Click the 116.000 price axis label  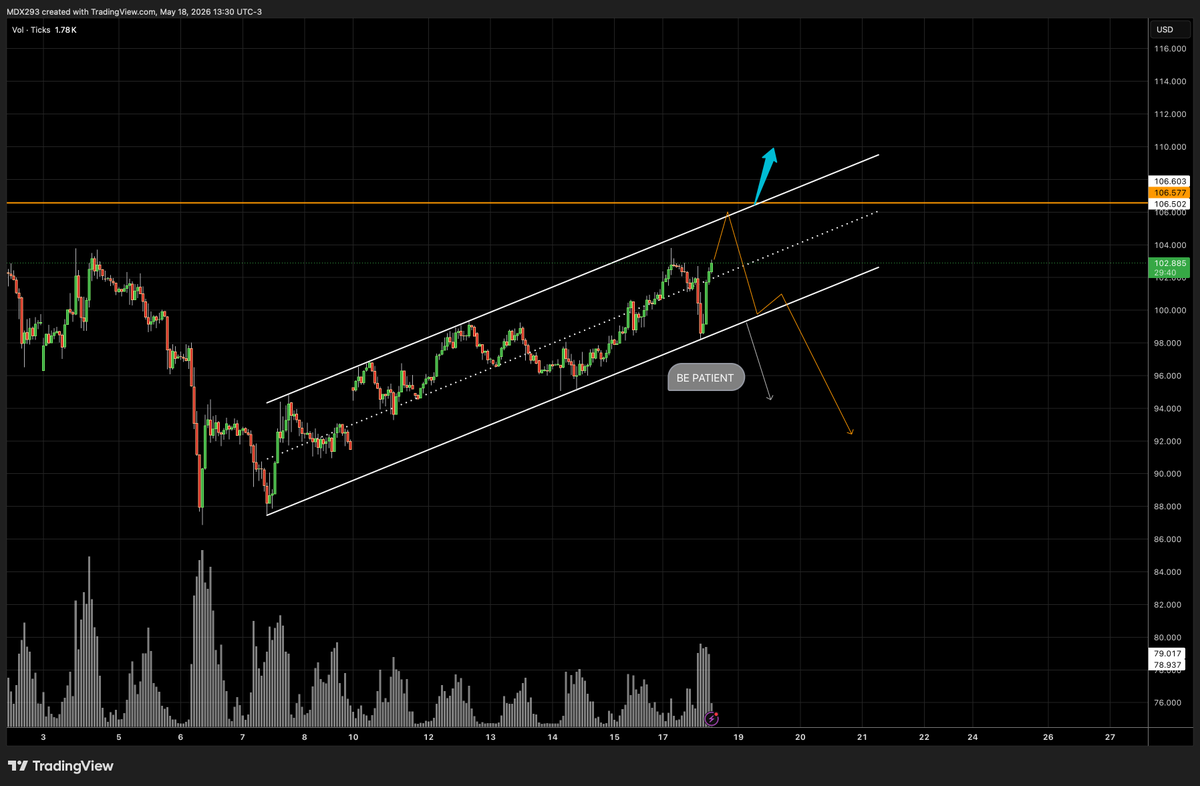point(1169,49)
